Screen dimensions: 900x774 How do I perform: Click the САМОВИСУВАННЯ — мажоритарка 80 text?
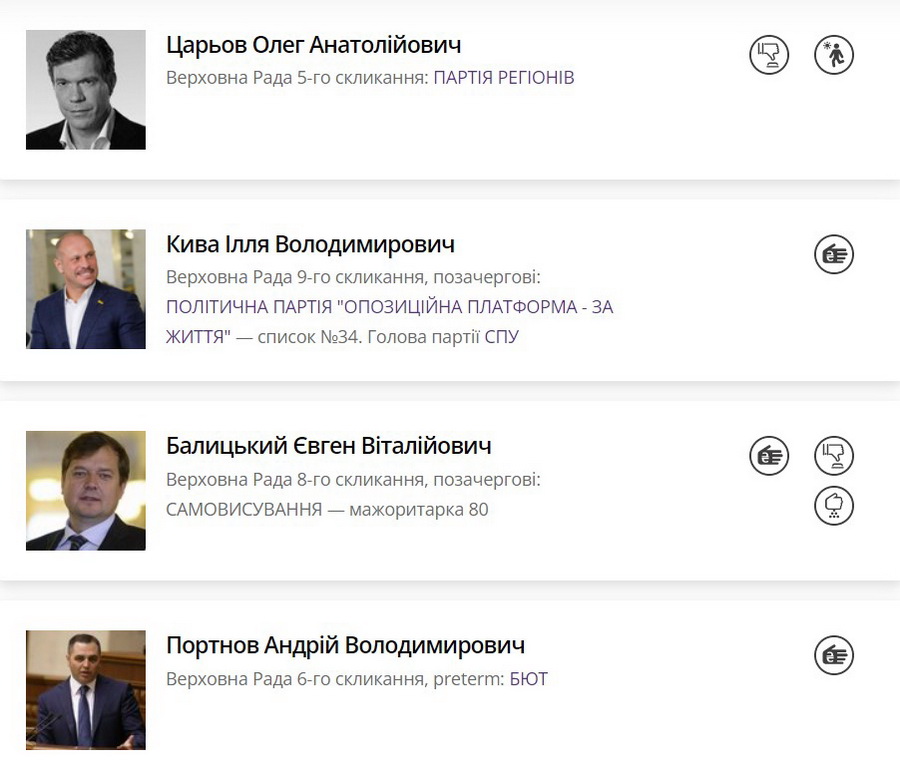coord(327,510)
